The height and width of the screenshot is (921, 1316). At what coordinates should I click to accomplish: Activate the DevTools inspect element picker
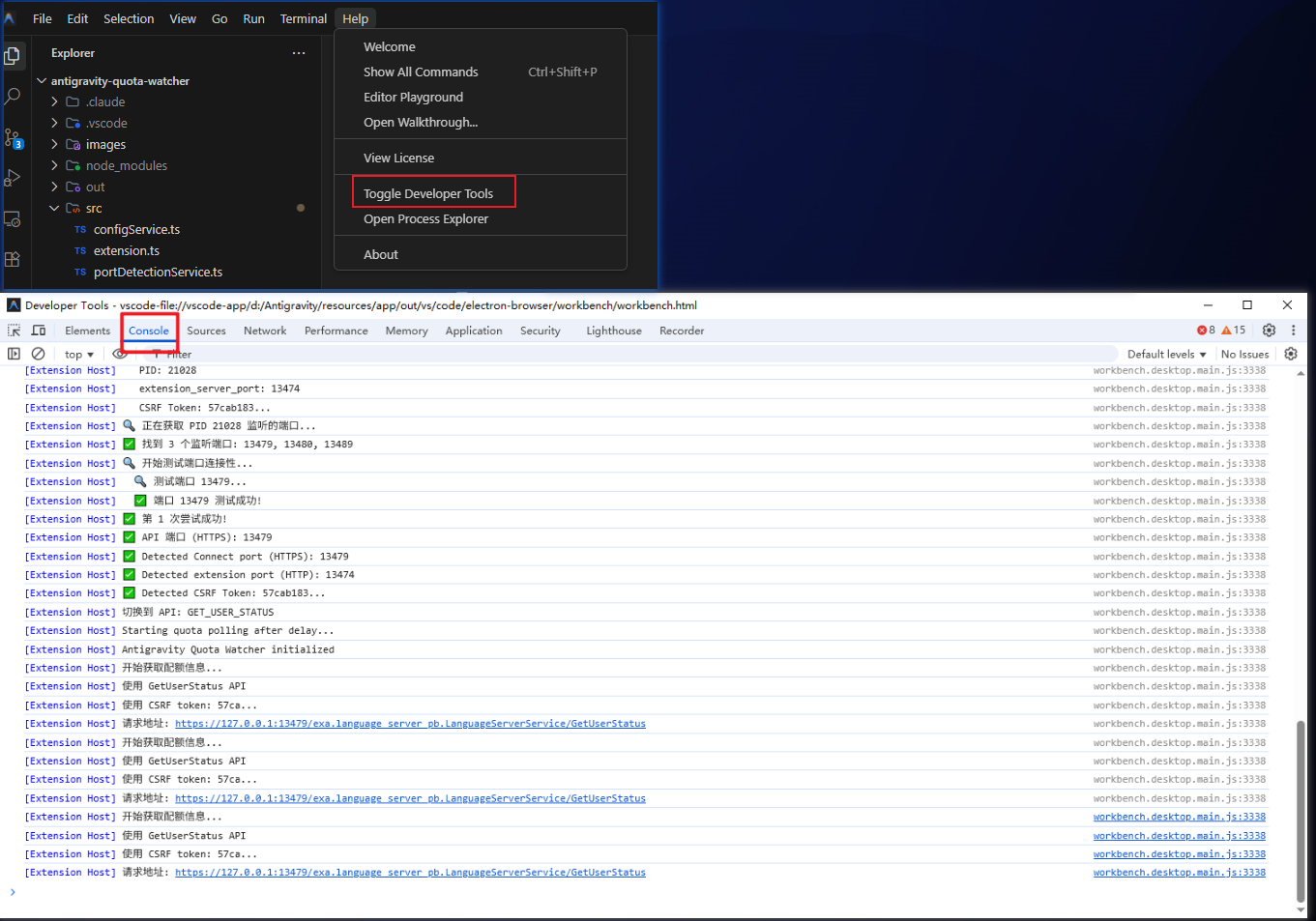click(15, 331)
